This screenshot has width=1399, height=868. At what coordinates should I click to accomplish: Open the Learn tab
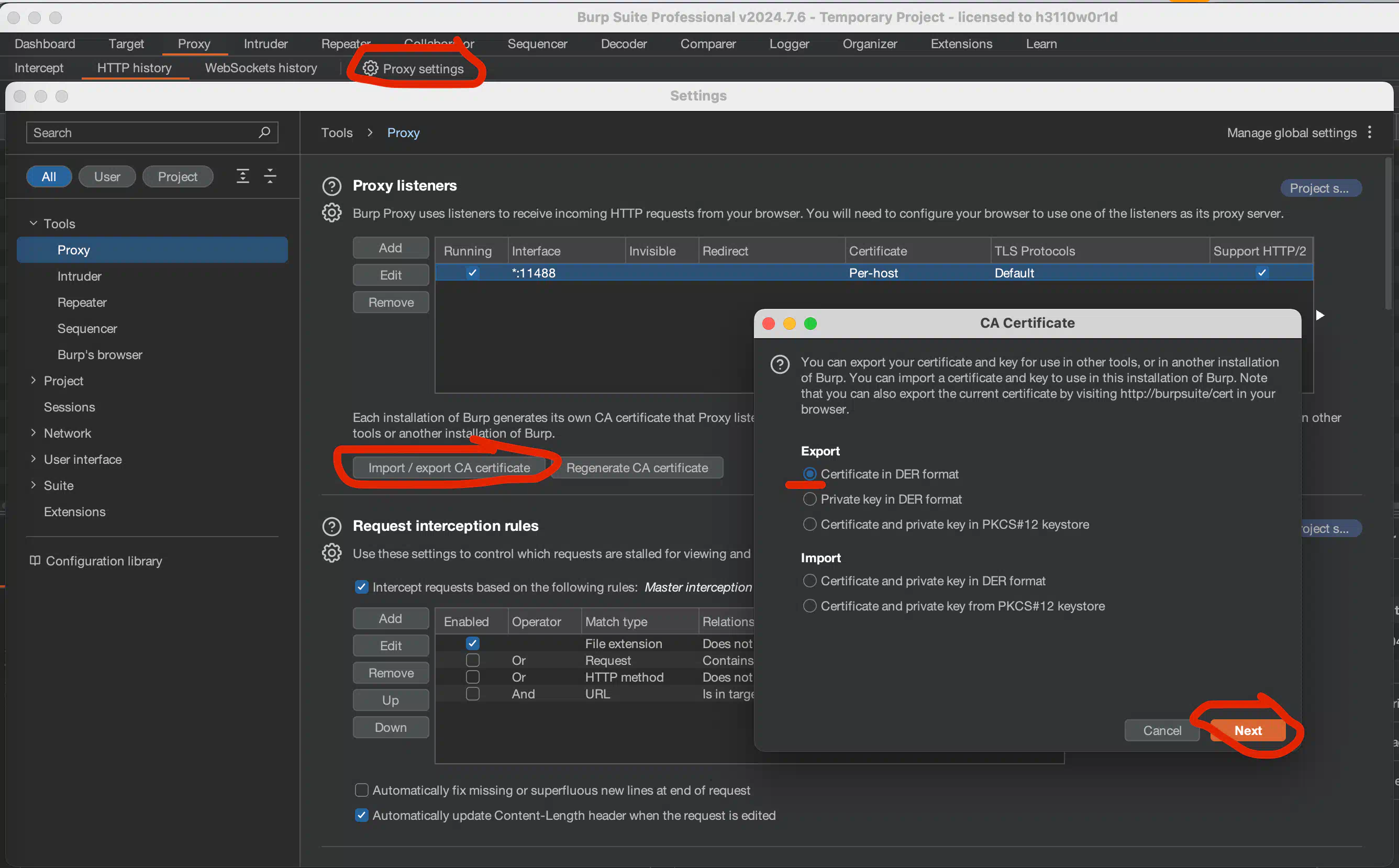[1041, 43]
